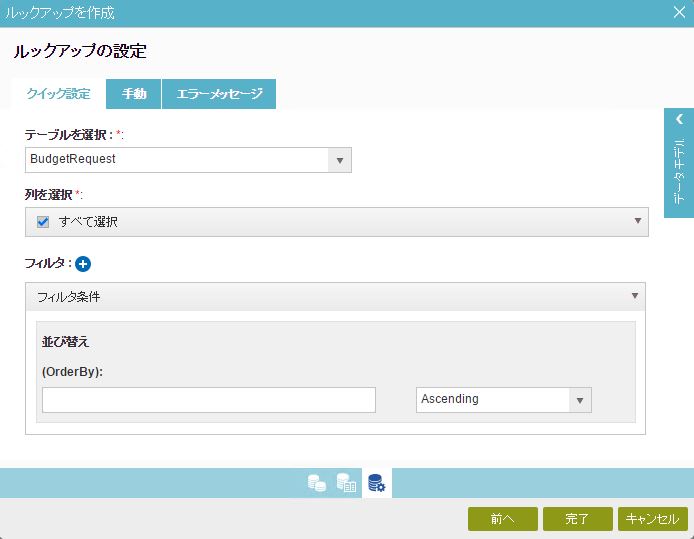Click the first database step icon
This screenshot has width=694, height=539.
[x=317, y=483]
